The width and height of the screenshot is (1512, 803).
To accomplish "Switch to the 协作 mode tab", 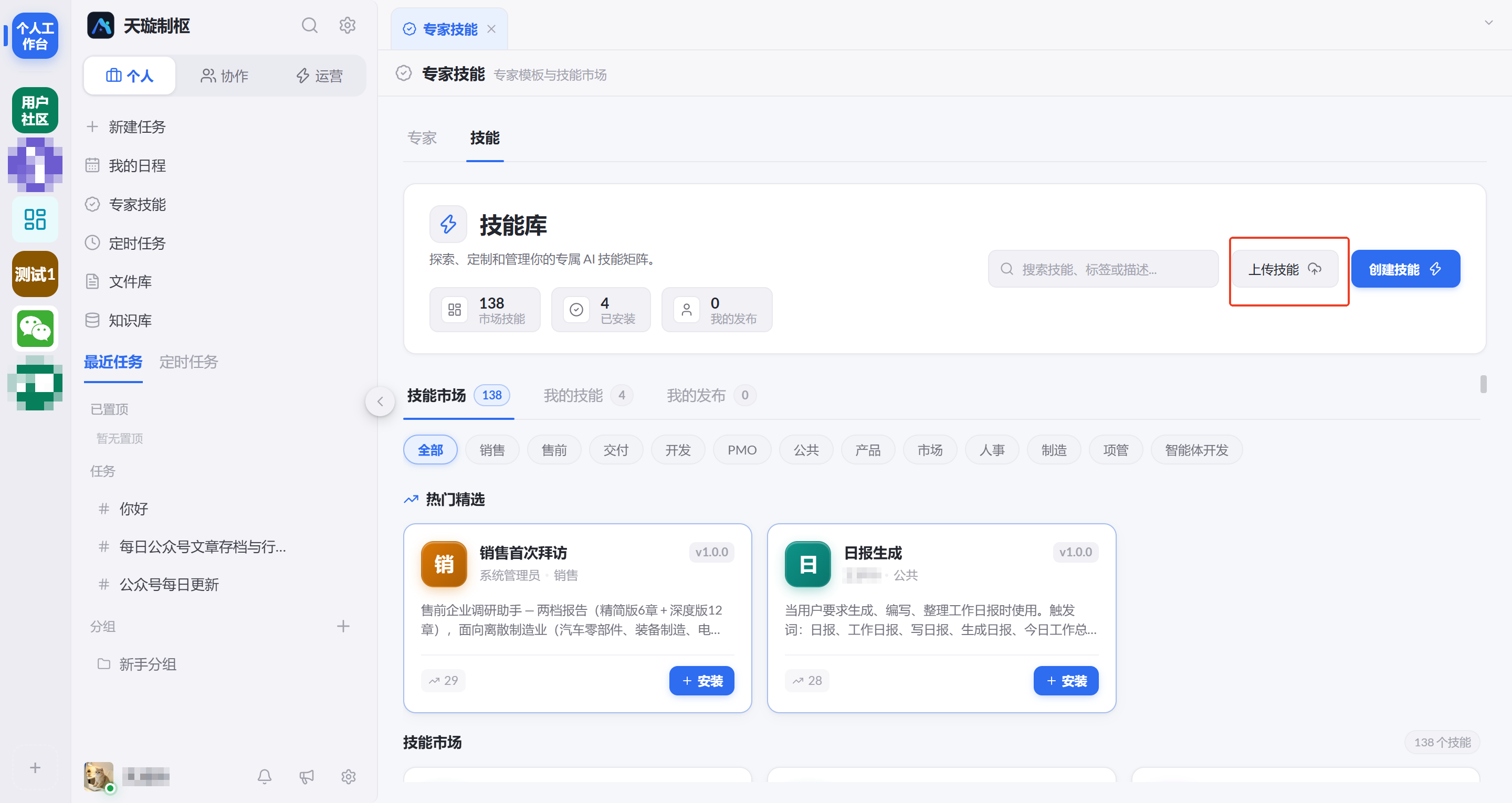I will (x=225, y=76).
